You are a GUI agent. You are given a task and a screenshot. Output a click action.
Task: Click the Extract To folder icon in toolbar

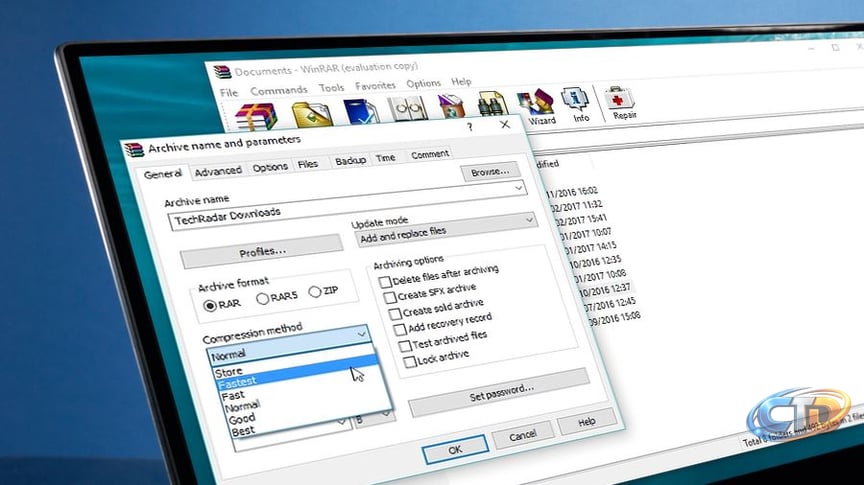[x=312, y=114]
